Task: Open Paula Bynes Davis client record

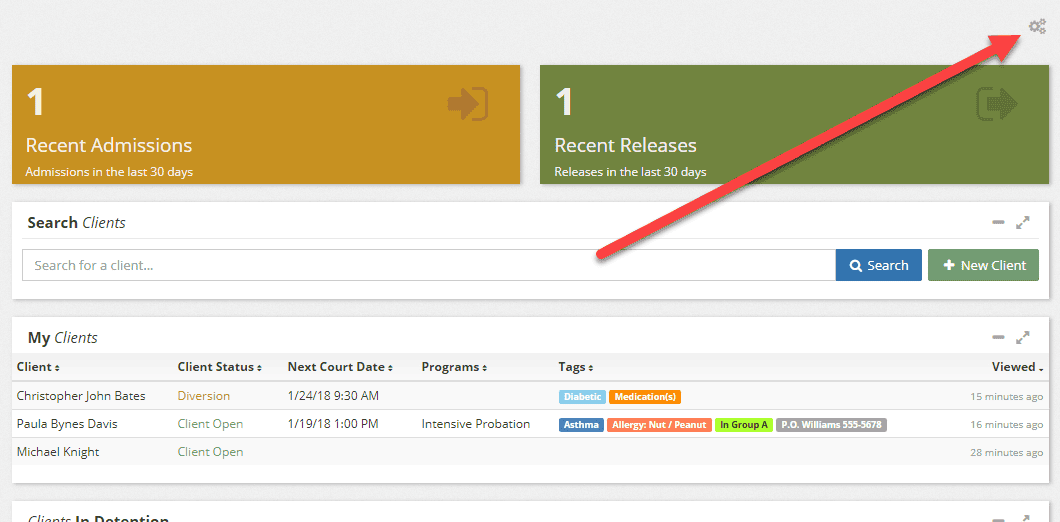Action: click(x=67, y=424)
